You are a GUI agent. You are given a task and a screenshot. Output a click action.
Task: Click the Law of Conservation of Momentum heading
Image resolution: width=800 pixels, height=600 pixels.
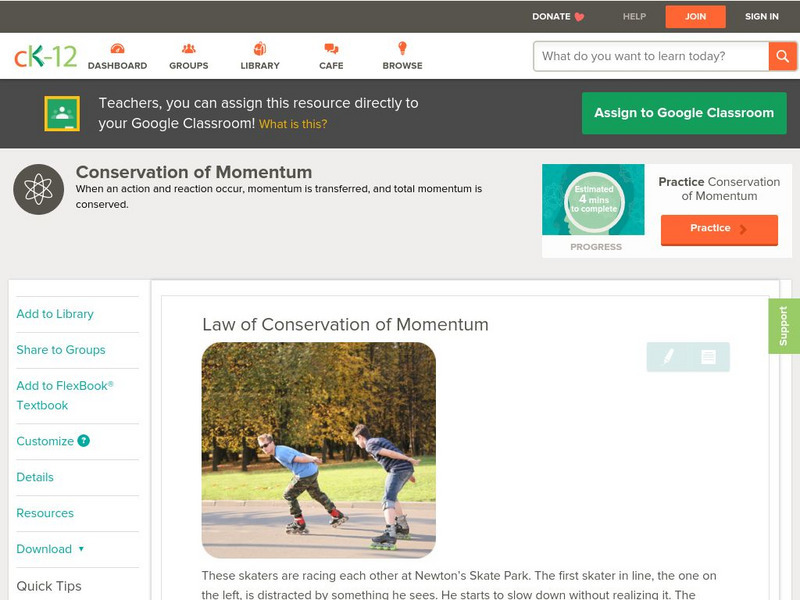click(x=345, y=324)
